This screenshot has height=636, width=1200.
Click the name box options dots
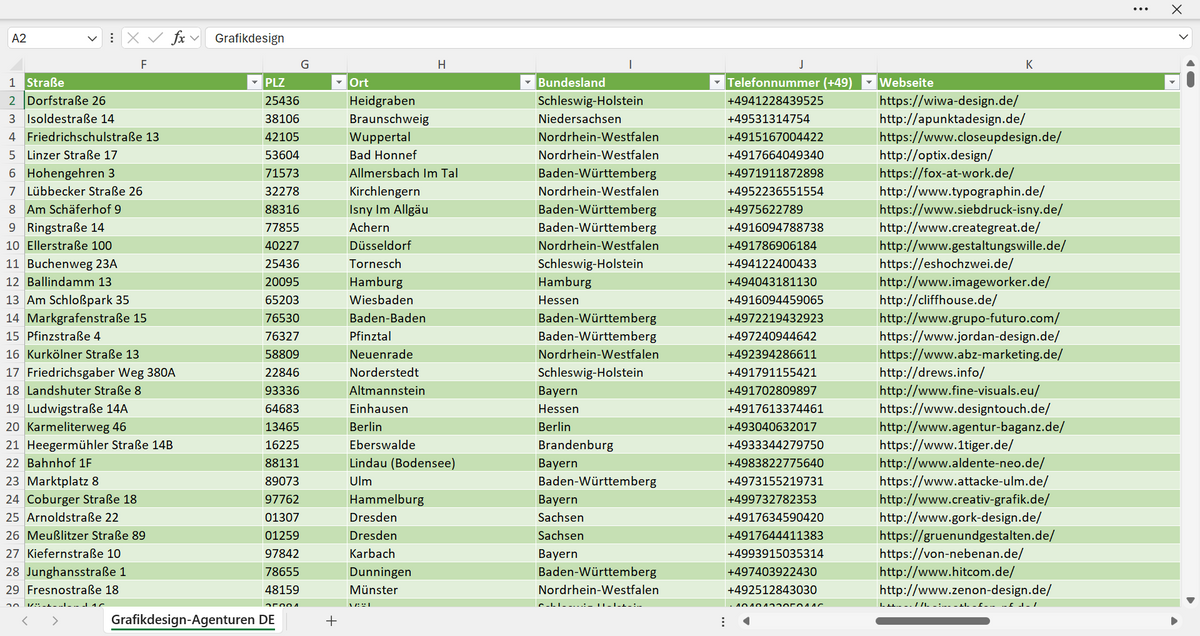111,38
